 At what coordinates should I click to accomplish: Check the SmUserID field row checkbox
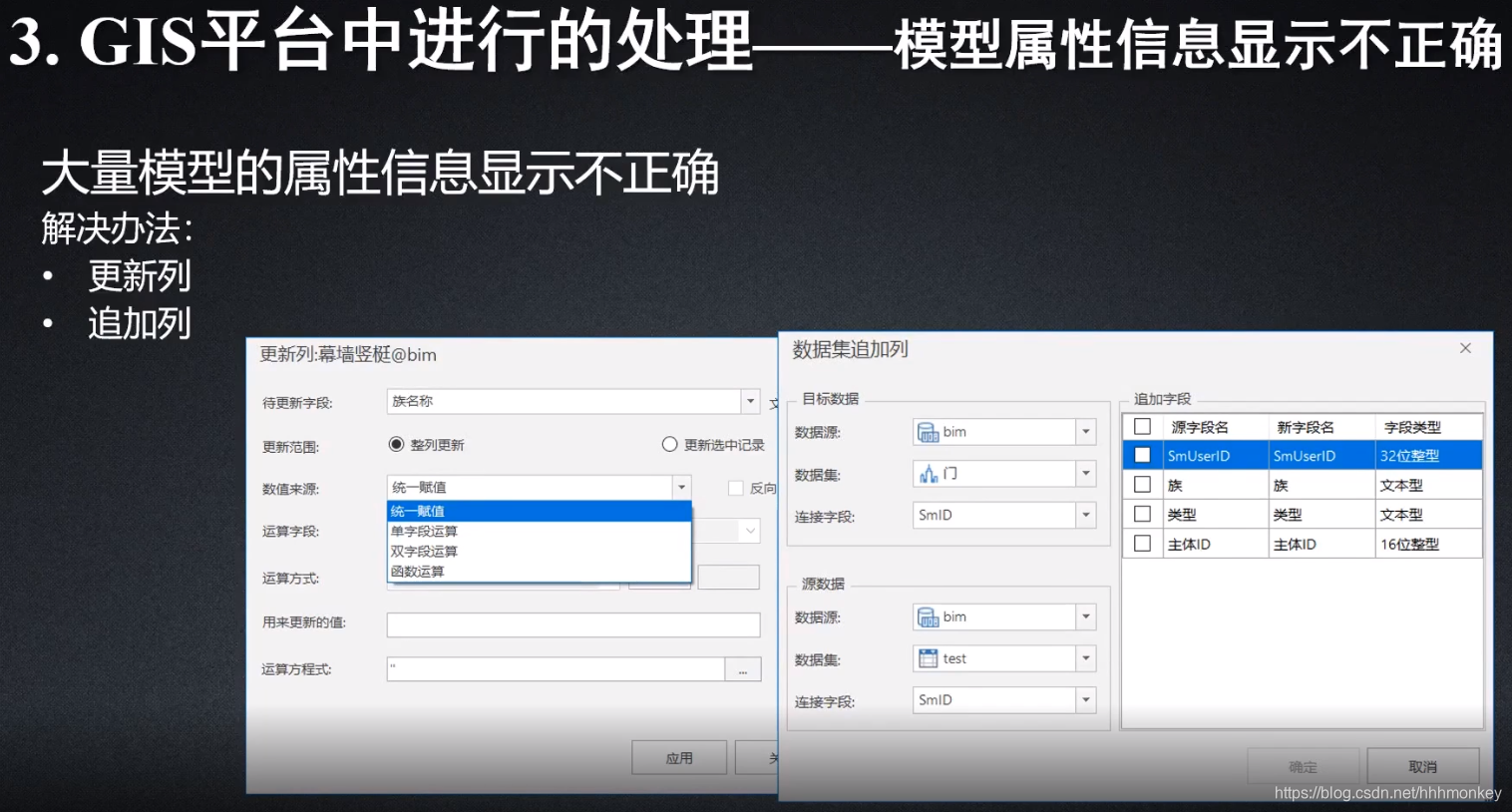point(1143,455)
